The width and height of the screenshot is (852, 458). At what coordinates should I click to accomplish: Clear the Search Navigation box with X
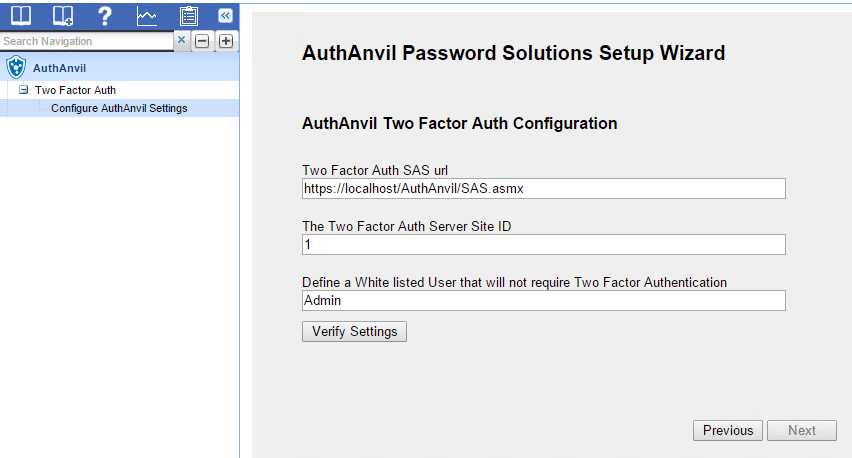point(181,40)
